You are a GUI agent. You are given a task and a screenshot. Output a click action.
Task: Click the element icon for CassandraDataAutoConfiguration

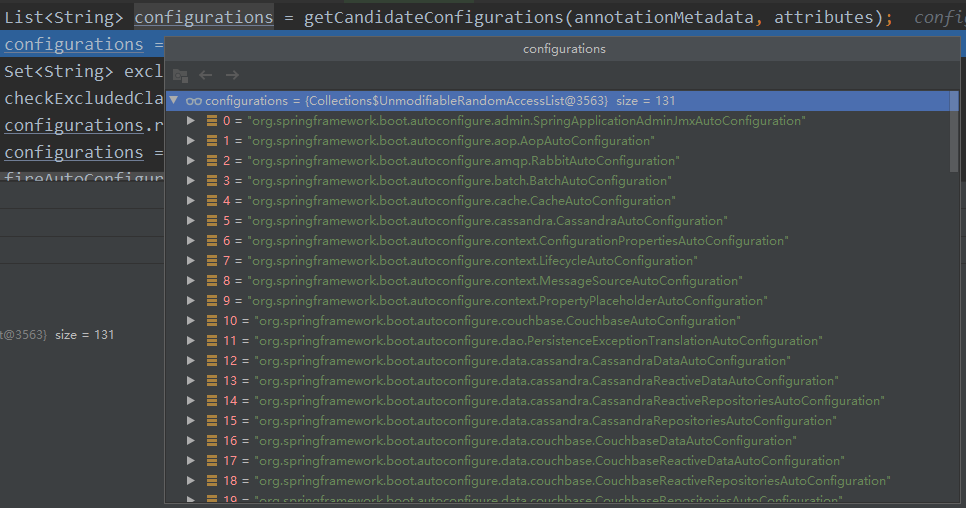tap(212, 361)
